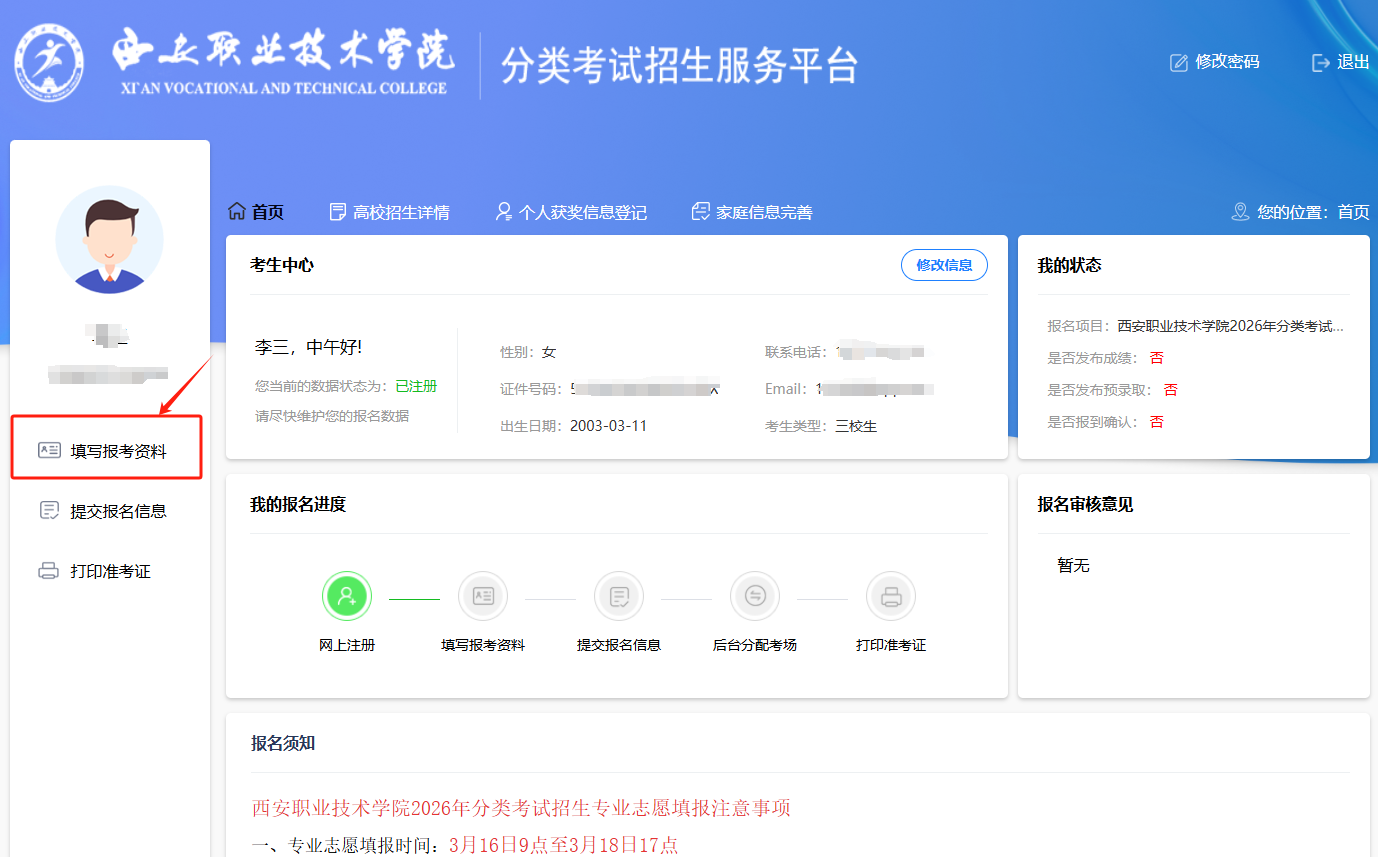Click the truncated 报名项目 name text
Screen dimensions: 1378x857
point(1230,326)
